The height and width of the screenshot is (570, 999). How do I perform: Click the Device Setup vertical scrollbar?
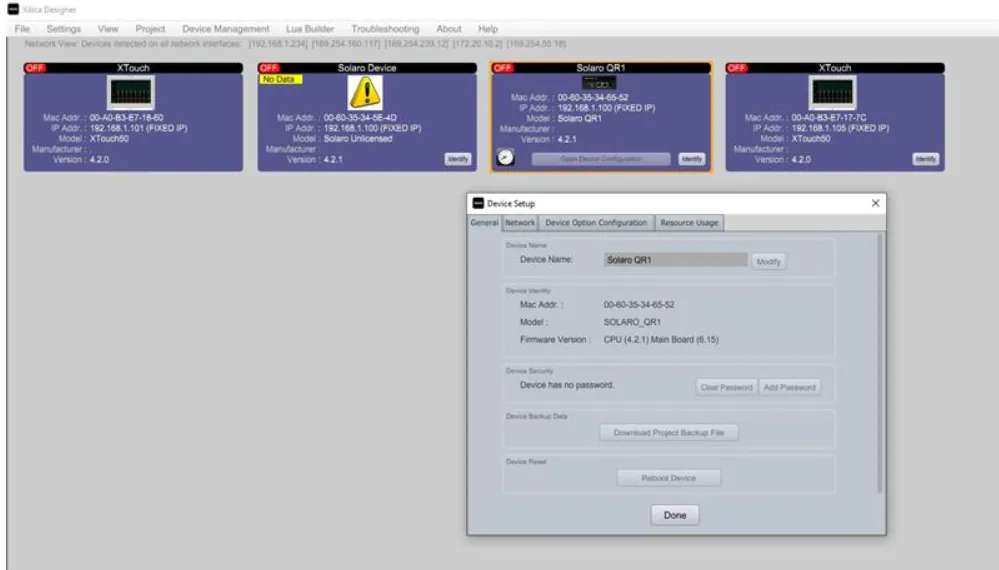click(x=880, y=363)
